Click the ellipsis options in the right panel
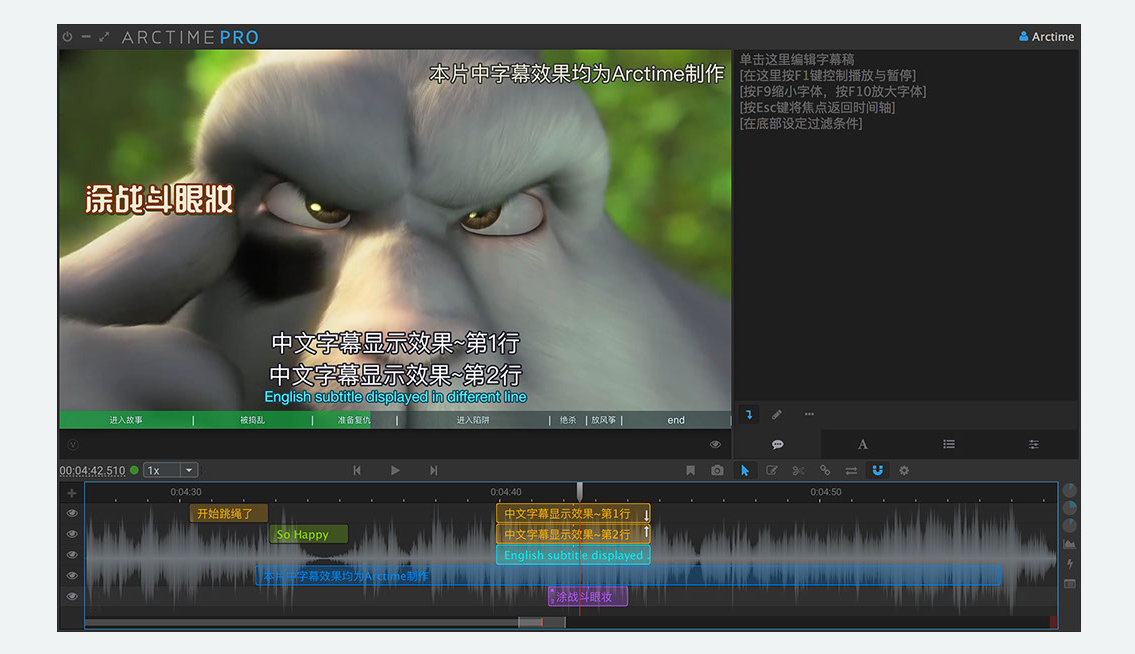This screenshot has height=654, width=1135. point(809,414)
